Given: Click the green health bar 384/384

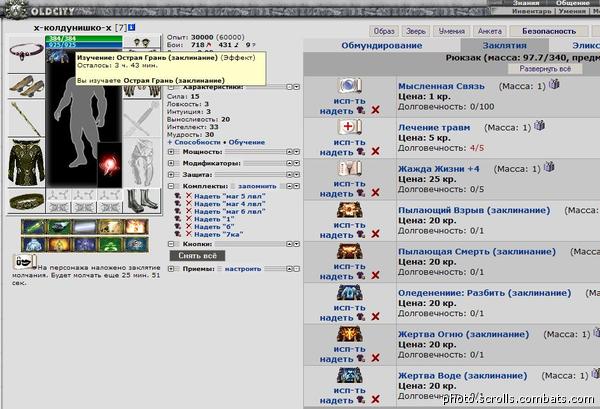Looking at the screenshot, I should (84, 39).
